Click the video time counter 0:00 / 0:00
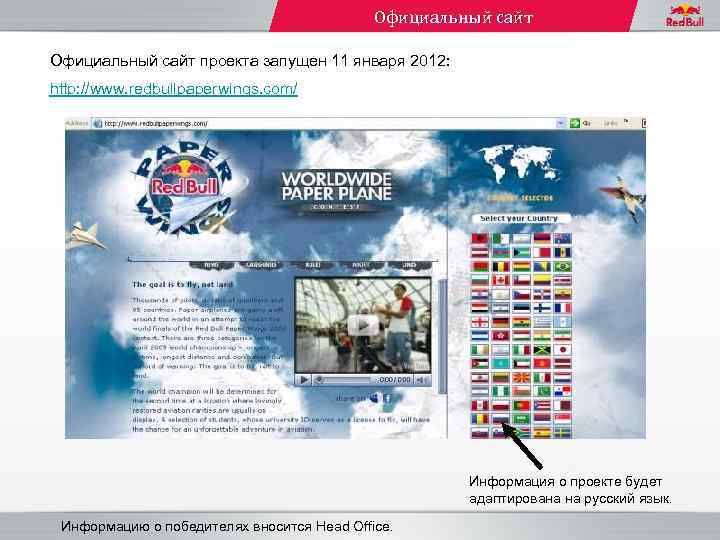Screen dimensions: 720x540 coord(395,380)
